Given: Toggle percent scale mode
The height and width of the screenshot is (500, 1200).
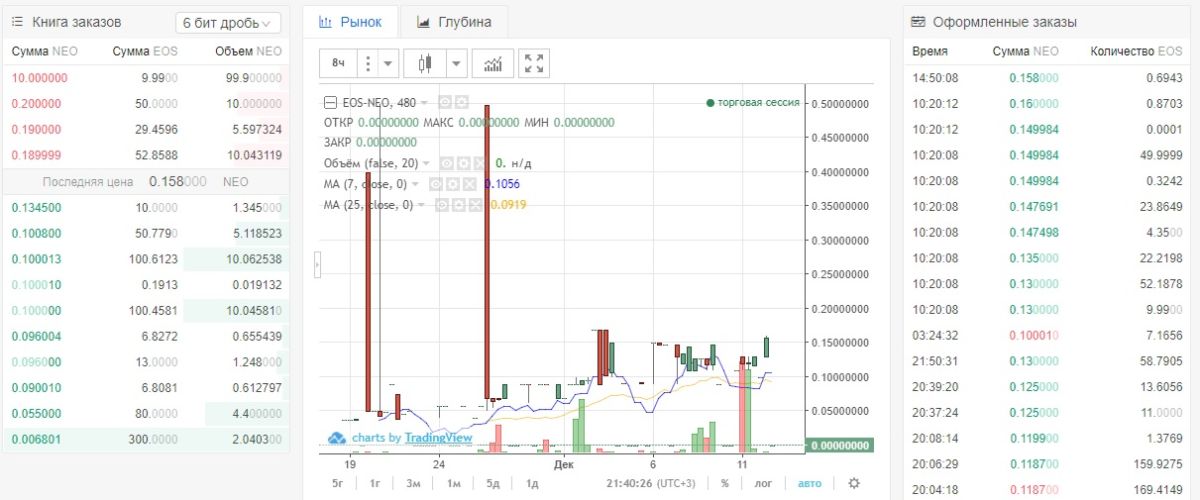Looking at the screenshot, I should 724,483.
